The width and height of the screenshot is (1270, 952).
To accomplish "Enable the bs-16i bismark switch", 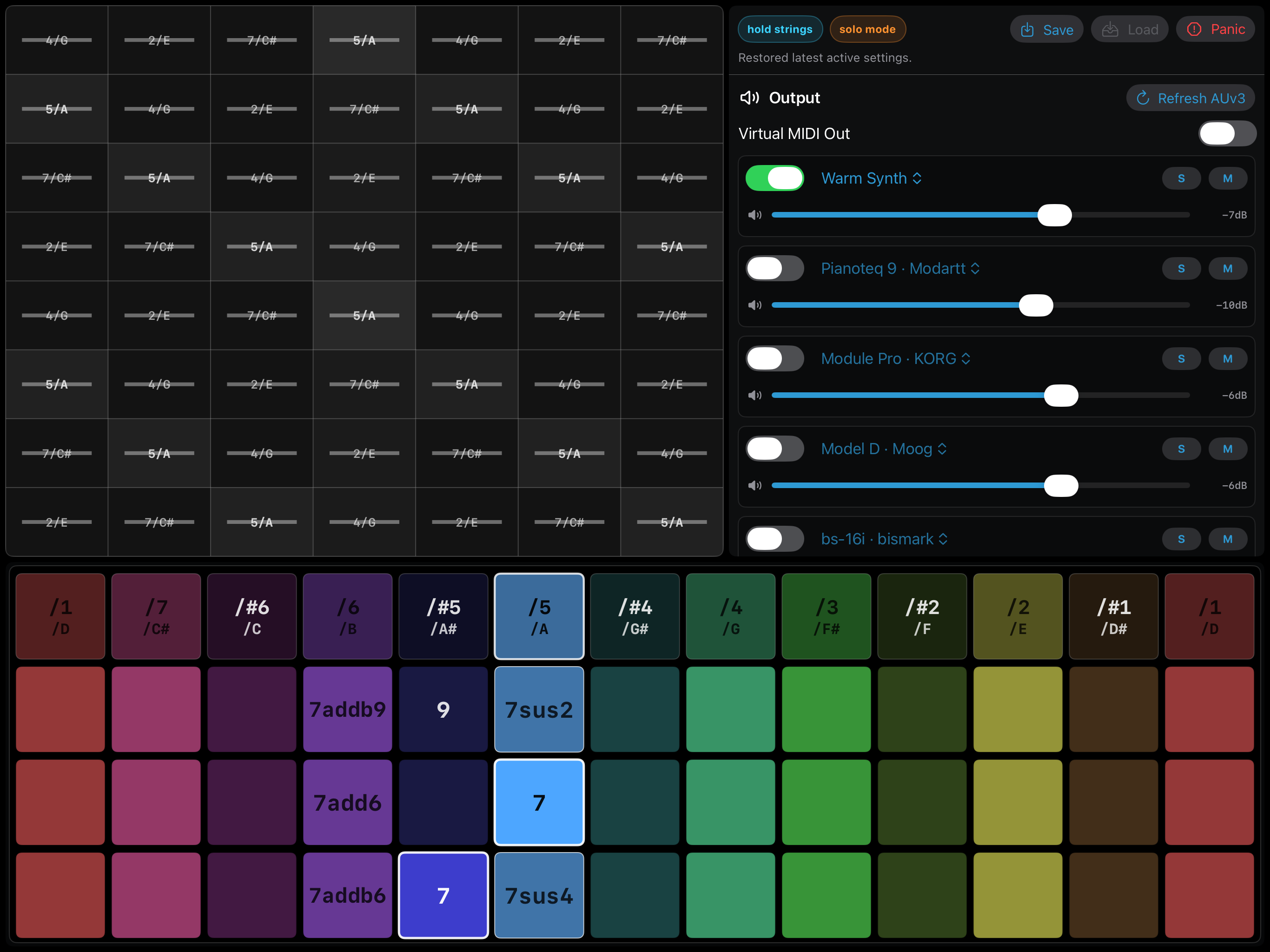I will pyautogui.click(x=774, y=539).
